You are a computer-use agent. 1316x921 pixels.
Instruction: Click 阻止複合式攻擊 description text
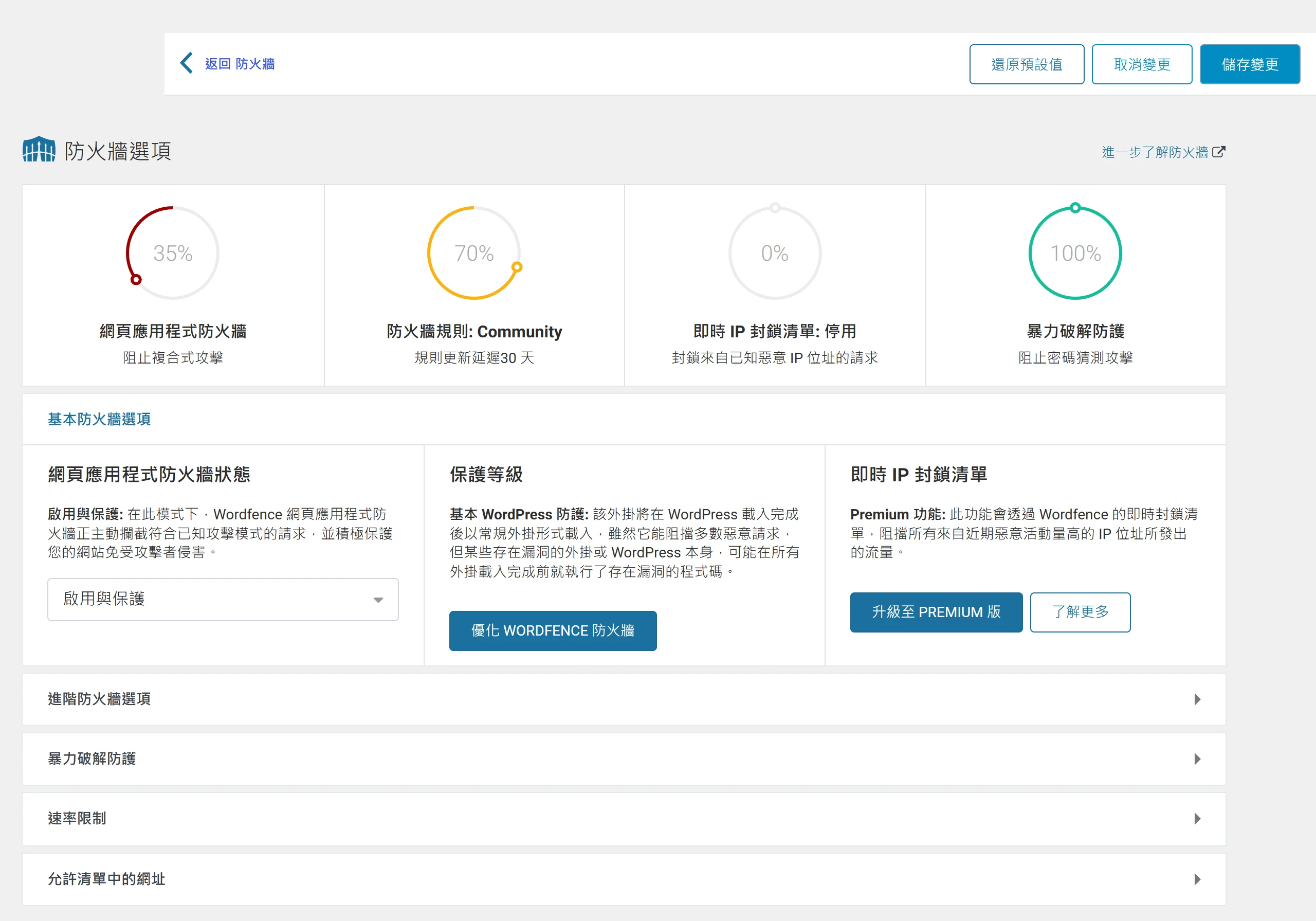173,358
